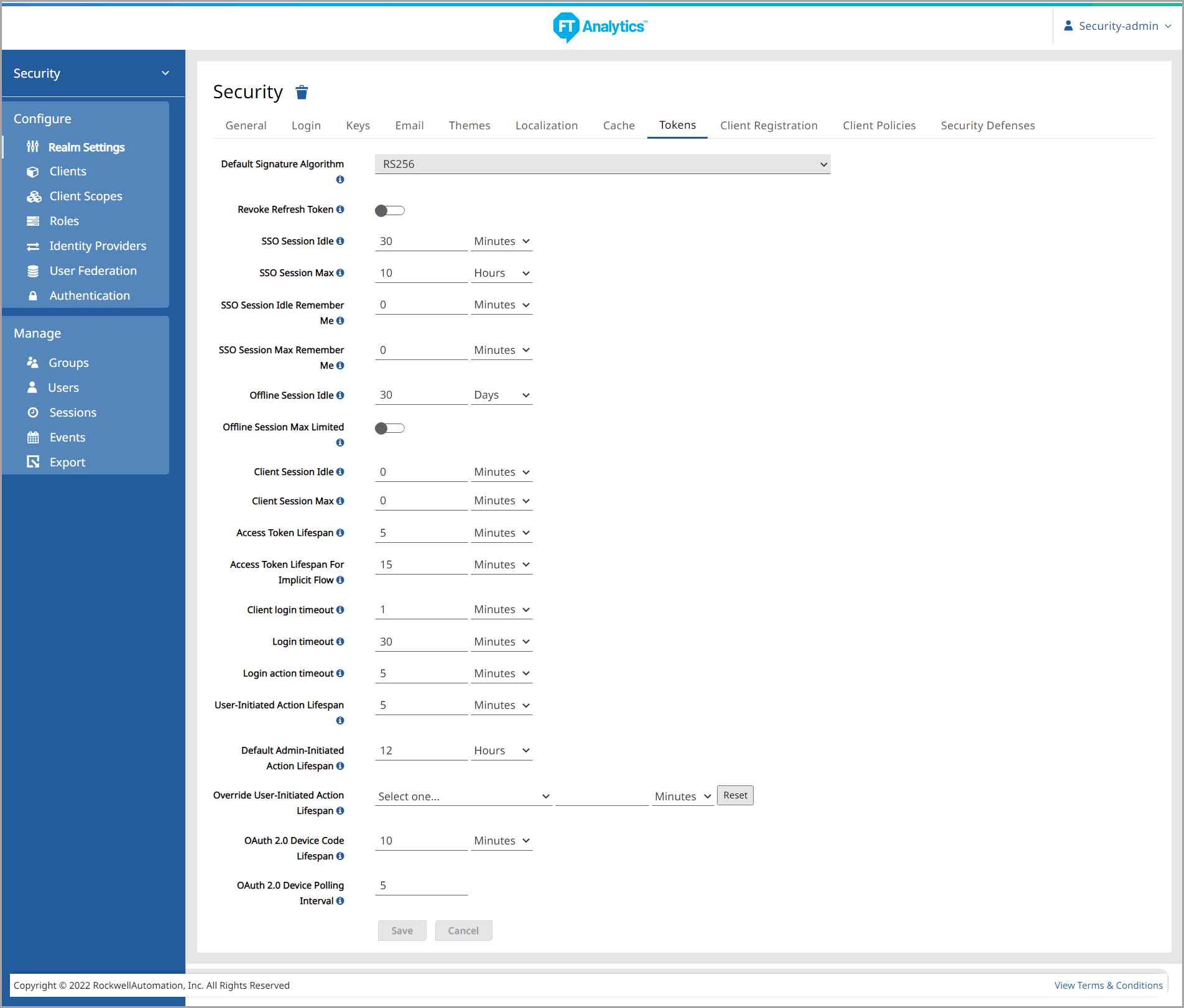Open the OAuth 2.0 Device Code Lifespan units dropdown
This screenshot has height=1008, width=1184.
tap(502, 841)
